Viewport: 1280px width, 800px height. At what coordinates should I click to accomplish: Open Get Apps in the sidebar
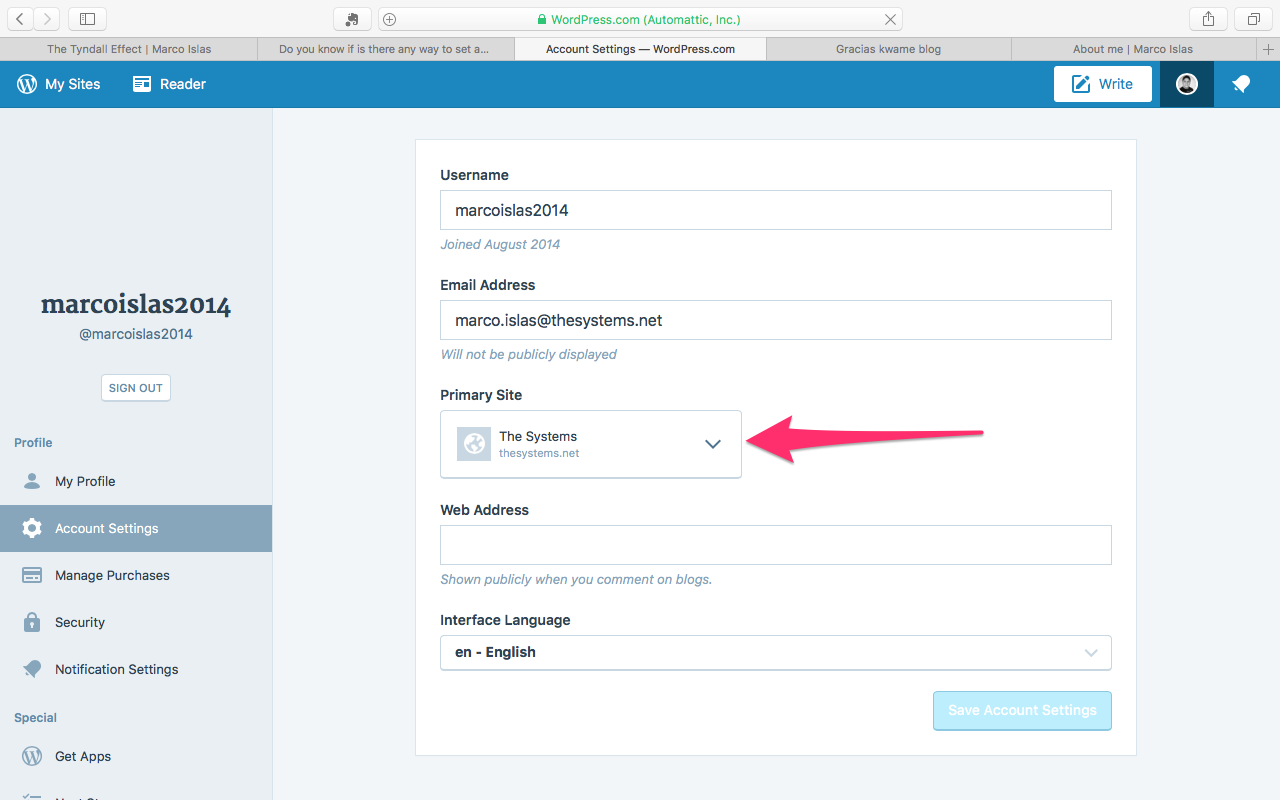tap(136, 756)
